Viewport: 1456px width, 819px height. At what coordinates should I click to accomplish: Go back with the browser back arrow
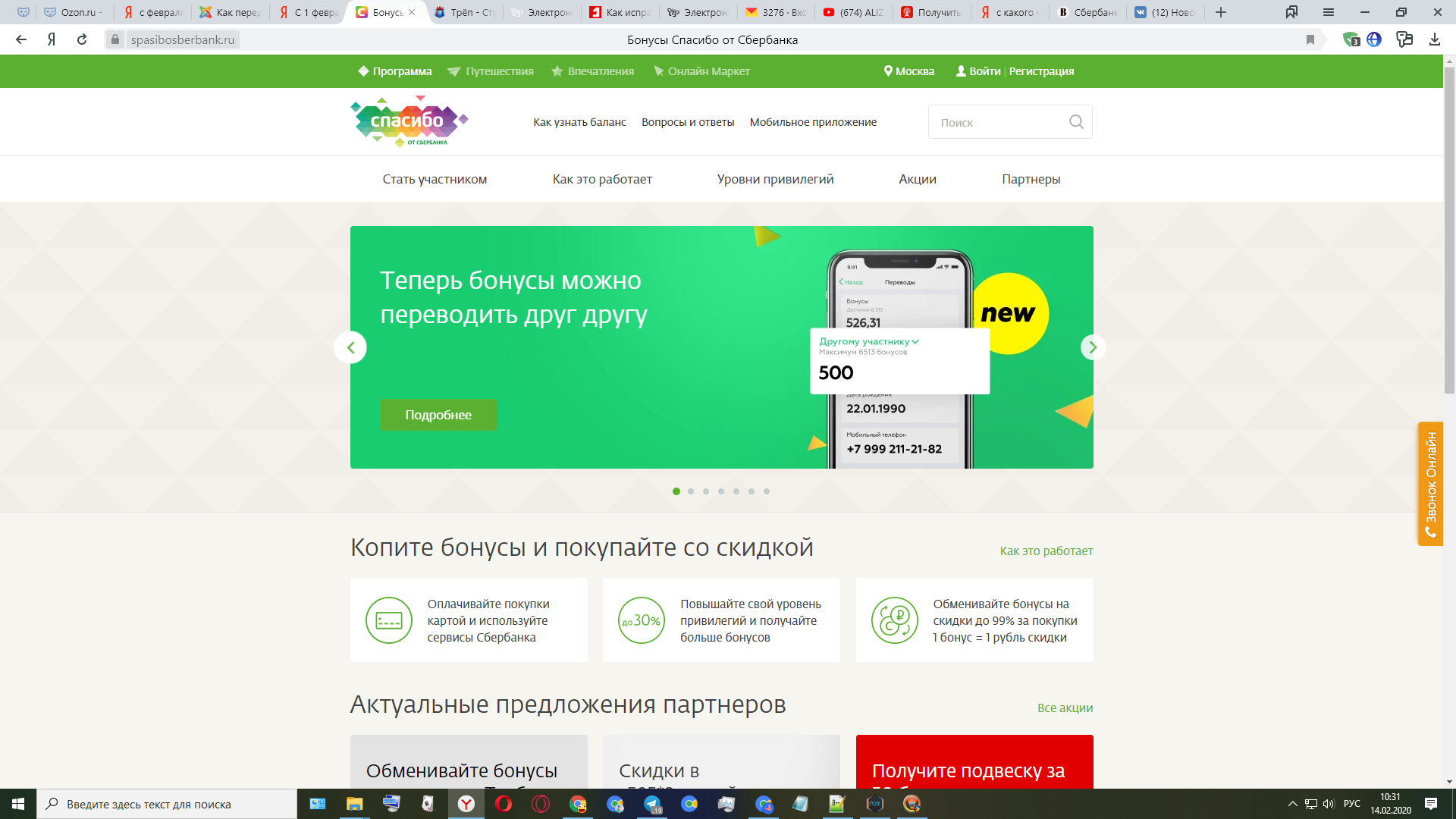coord(21,39)
